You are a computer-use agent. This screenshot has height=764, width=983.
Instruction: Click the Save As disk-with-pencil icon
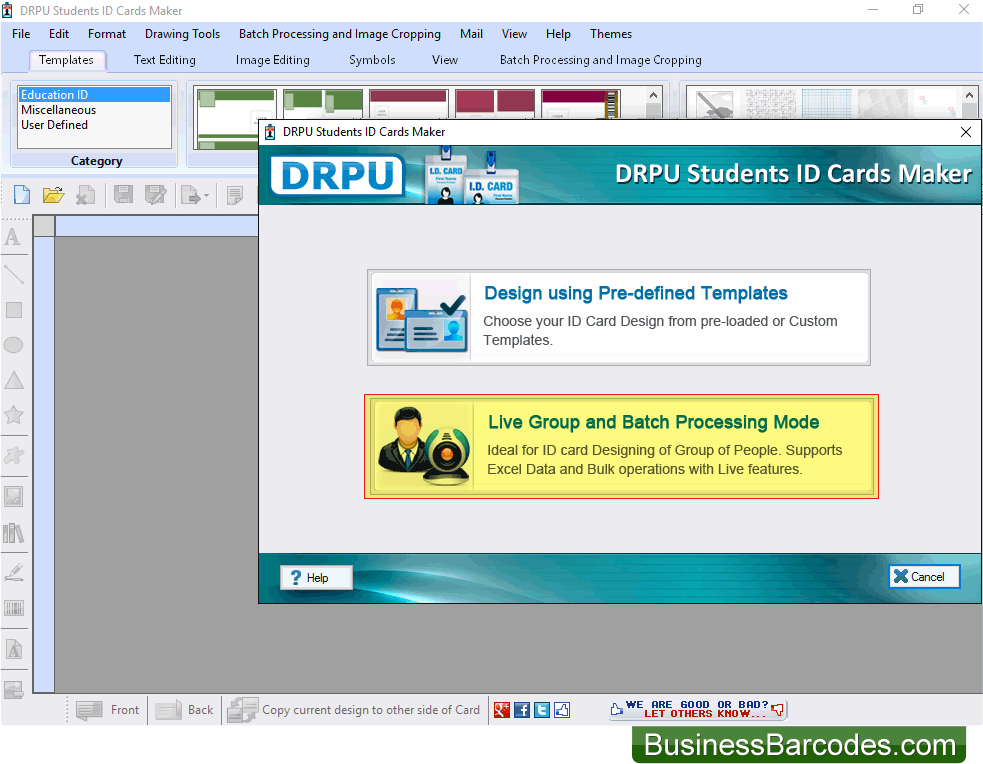[x=155, y=195]
